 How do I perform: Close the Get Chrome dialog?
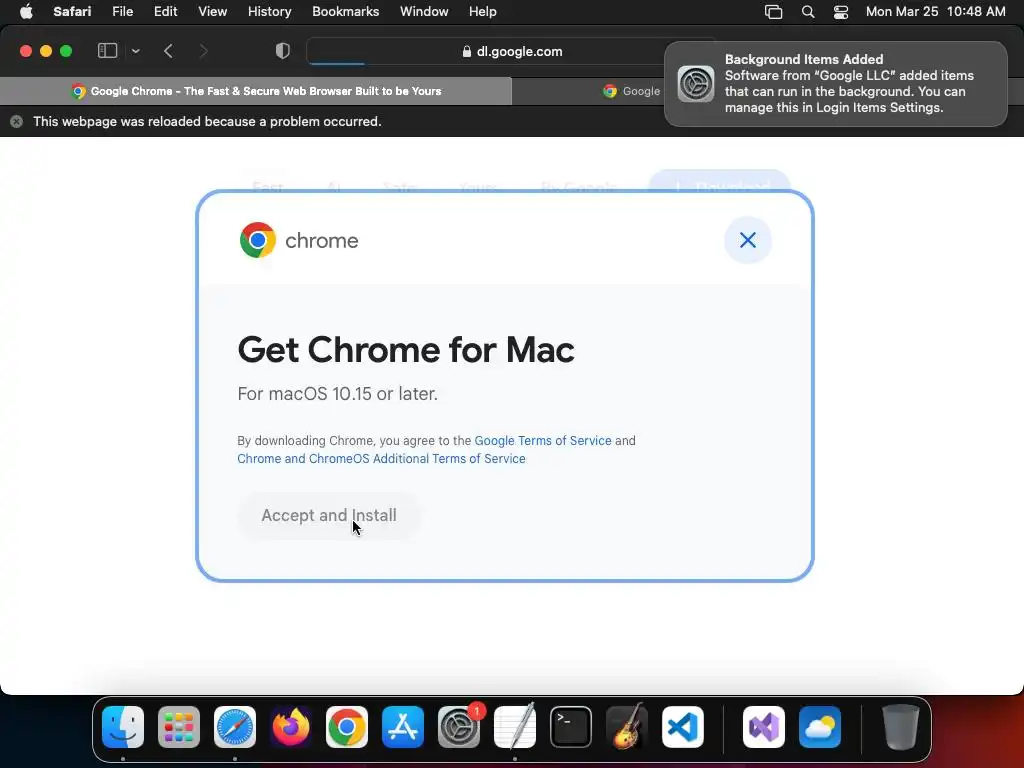(748, 240)
